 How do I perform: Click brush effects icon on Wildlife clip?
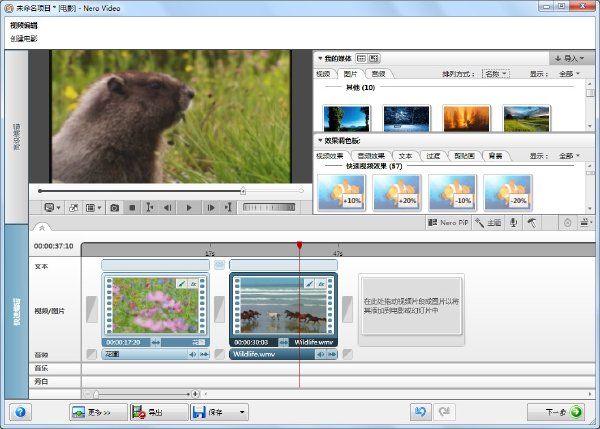point(309,284)
